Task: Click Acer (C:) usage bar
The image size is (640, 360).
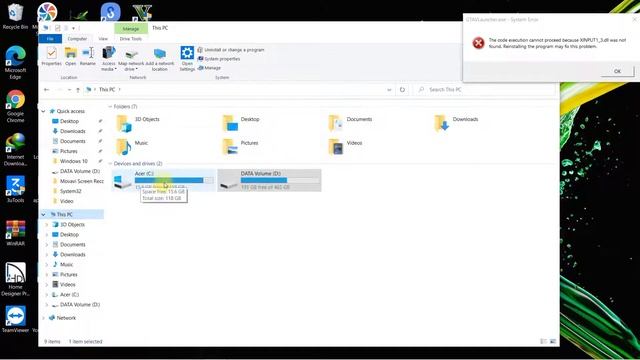Action: 174,180
